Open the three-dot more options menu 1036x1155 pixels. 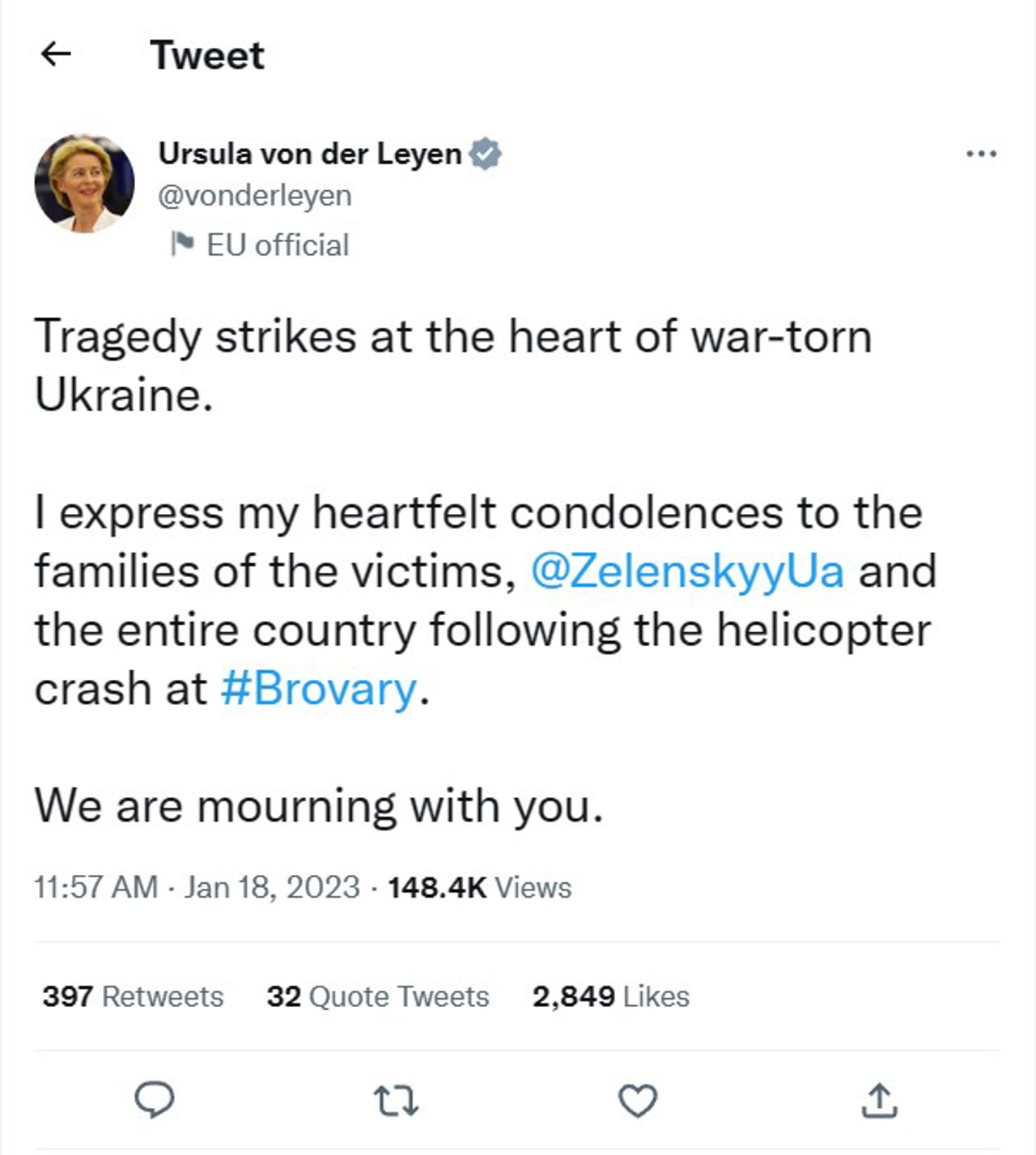981,153
